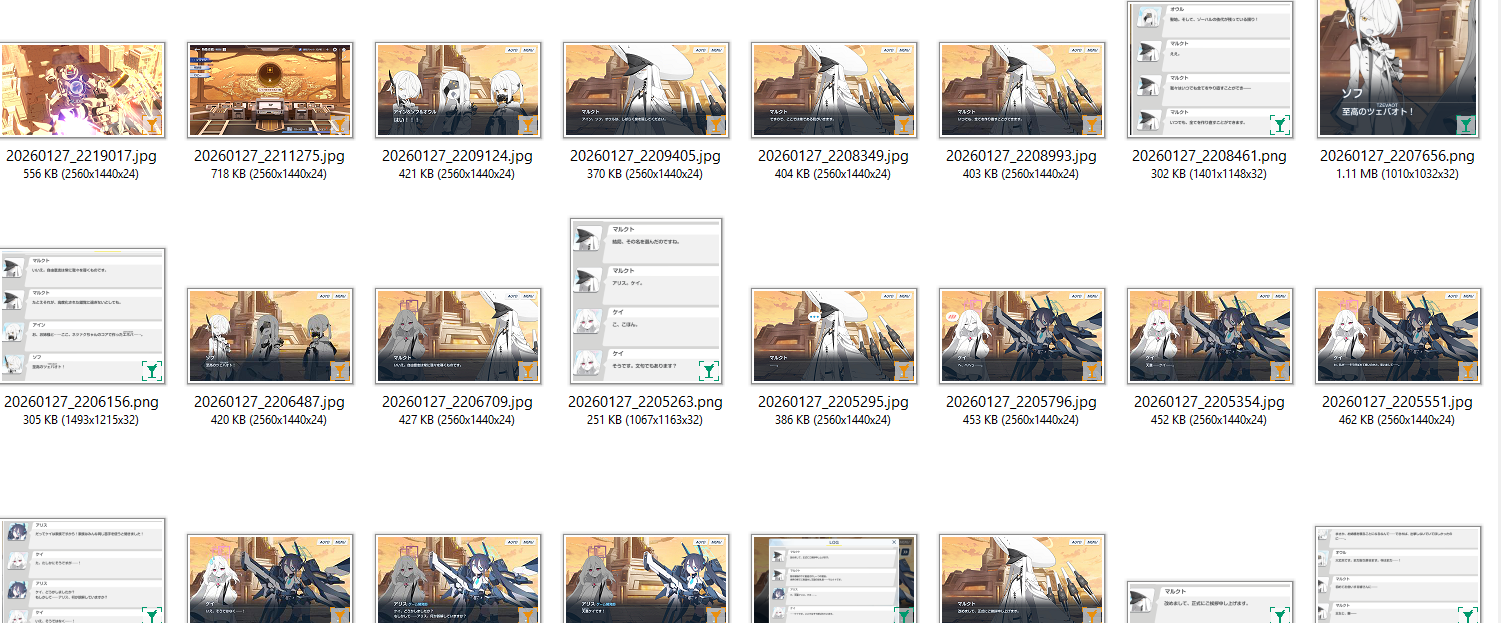The height and width of the screenshot is (623, 1501).
Task: Select thumbnail of 20260127_2205354.jpg
Action: [x=1210, y=336]
